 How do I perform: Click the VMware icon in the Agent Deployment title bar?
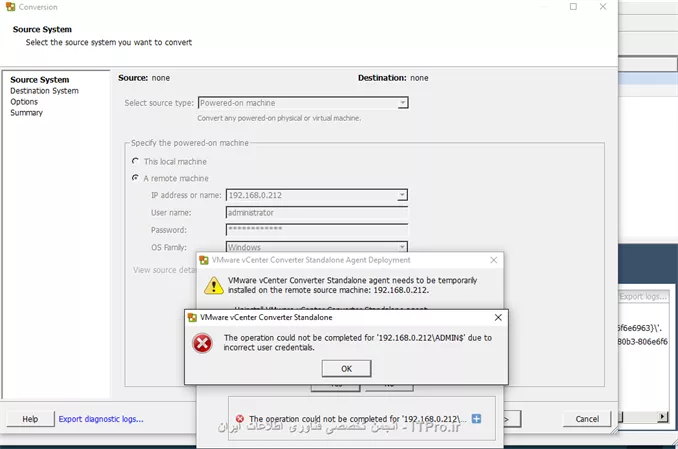pyautogui.click(x=204, y=260)
